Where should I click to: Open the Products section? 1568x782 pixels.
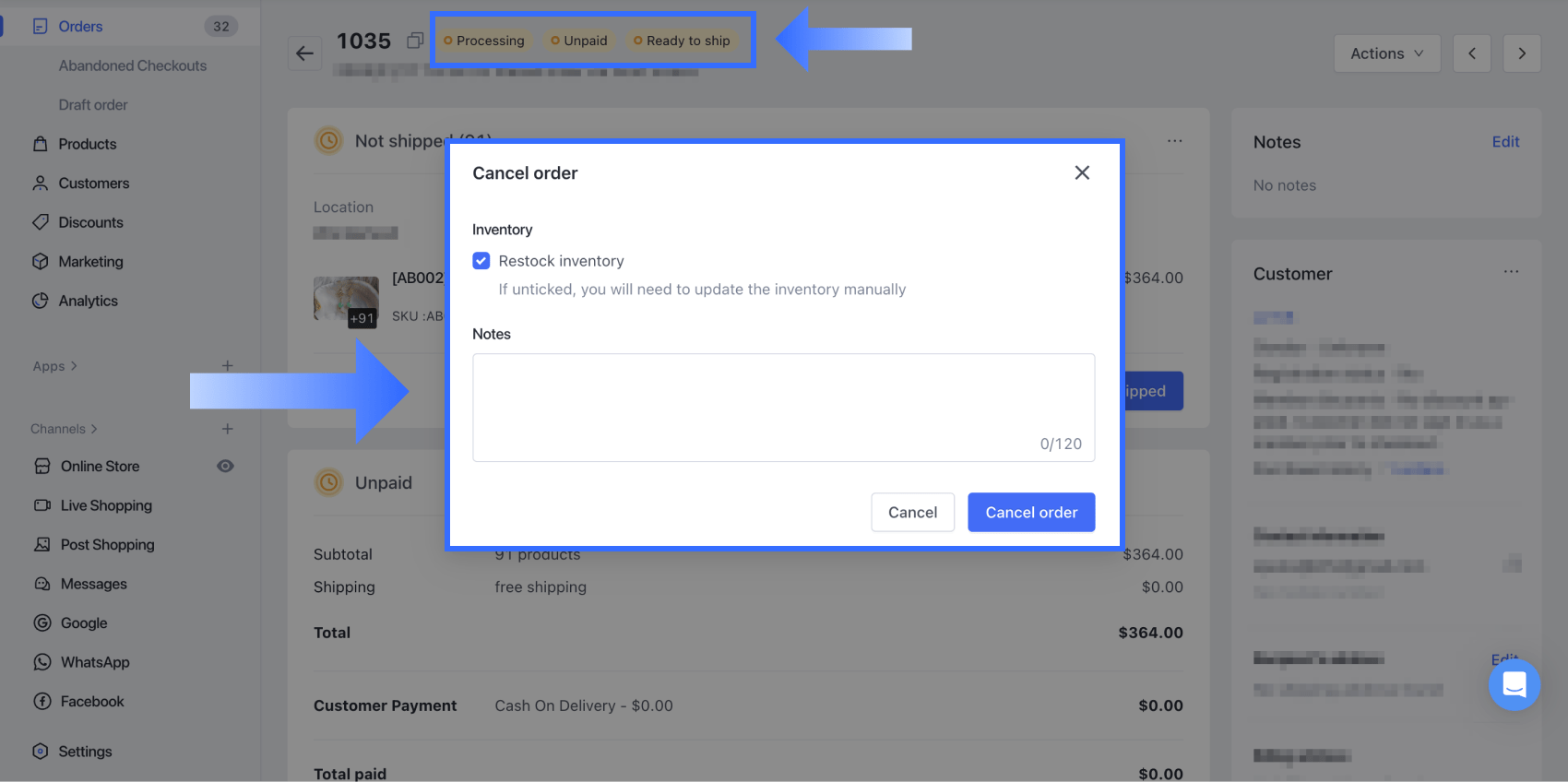coord(88,144)
